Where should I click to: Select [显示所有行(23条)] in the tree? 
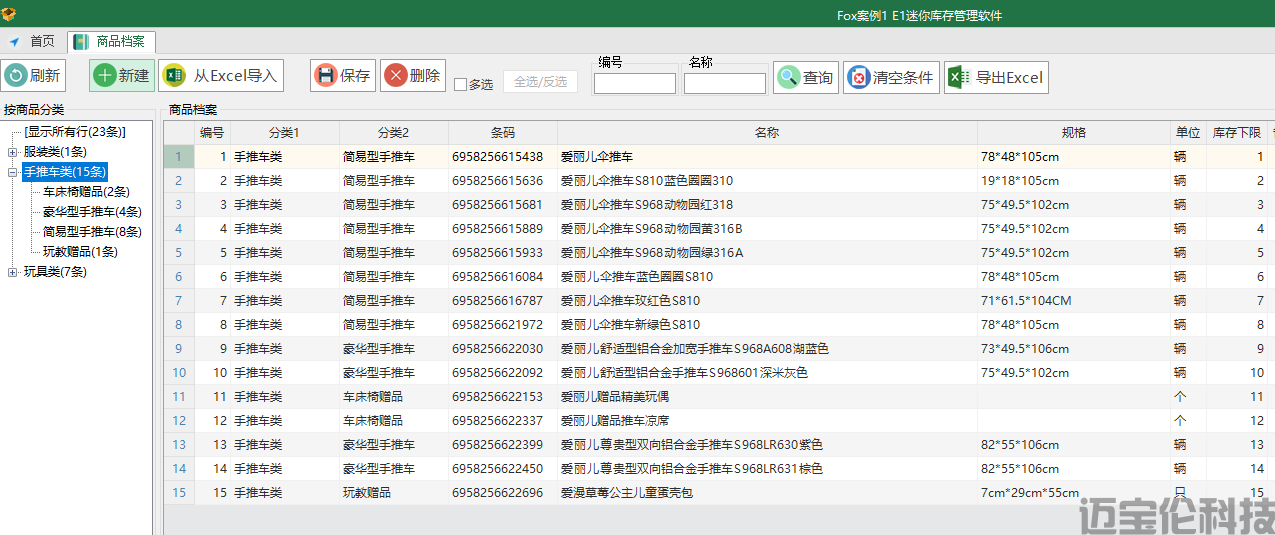click(x=75, y=132)
